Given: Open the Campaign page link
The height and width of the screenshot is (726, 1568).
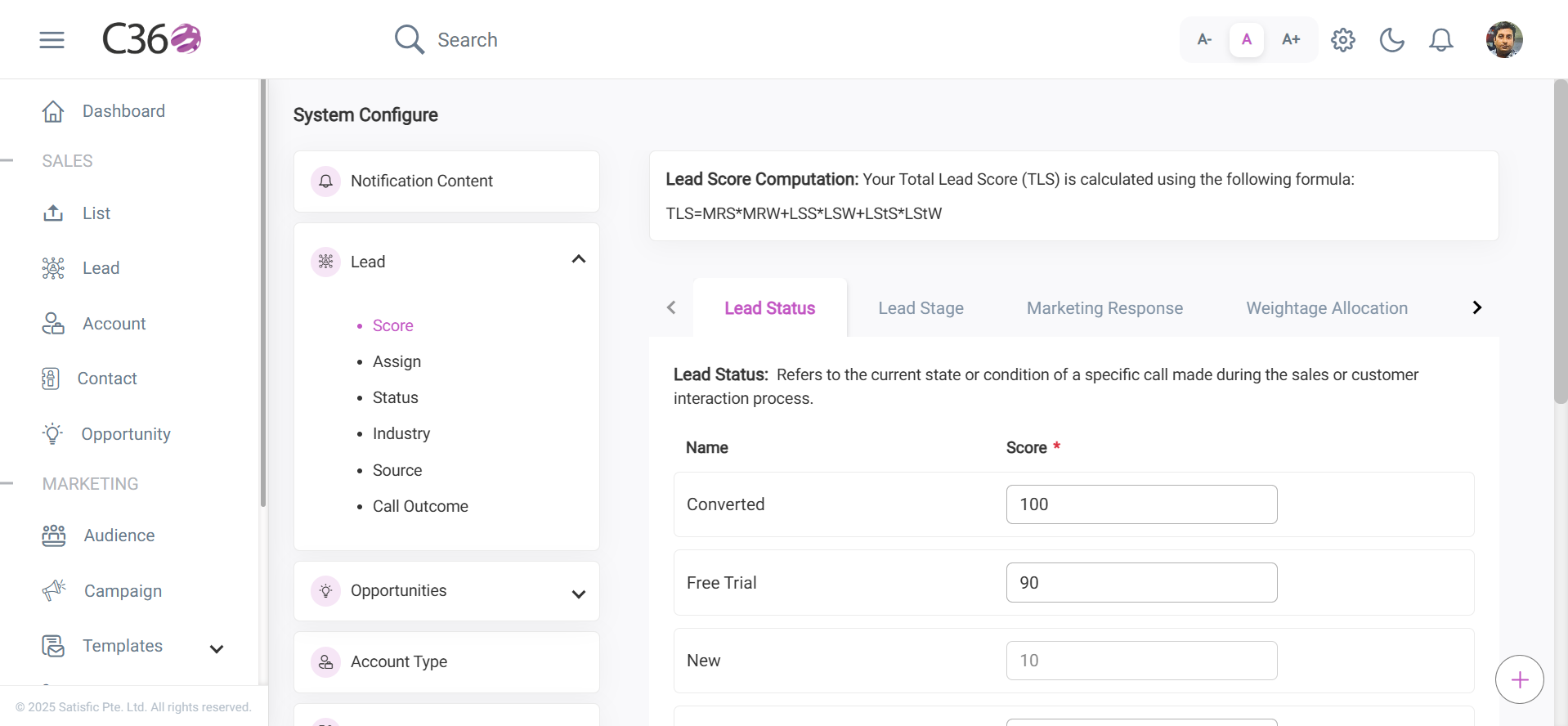Looking at the screenshot, I should 123,591.
